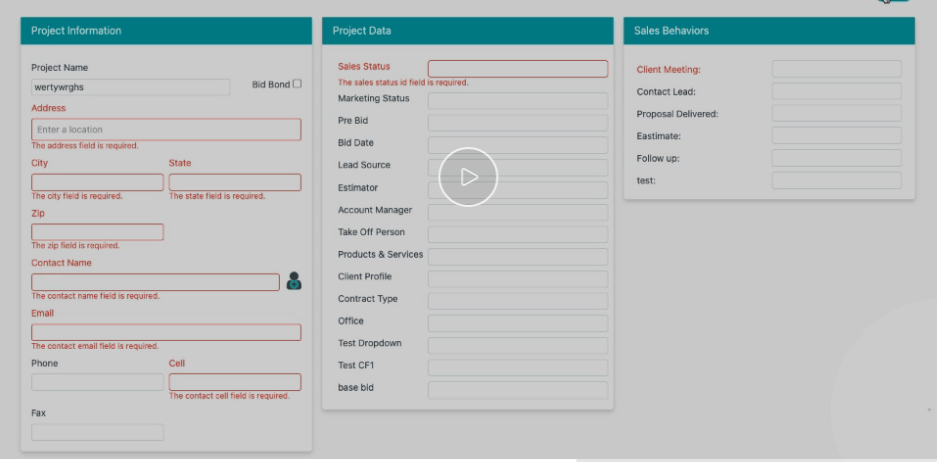This screenshot has width=937, height=462.
Task: Click the Proposal Delivered field
Action: [837, 114]
